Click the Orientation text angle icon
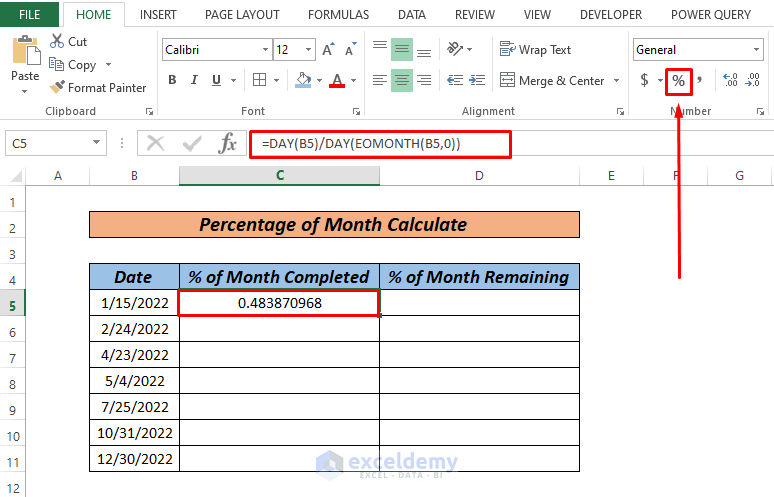The image size is (774, 497). (x=457, y=49)
